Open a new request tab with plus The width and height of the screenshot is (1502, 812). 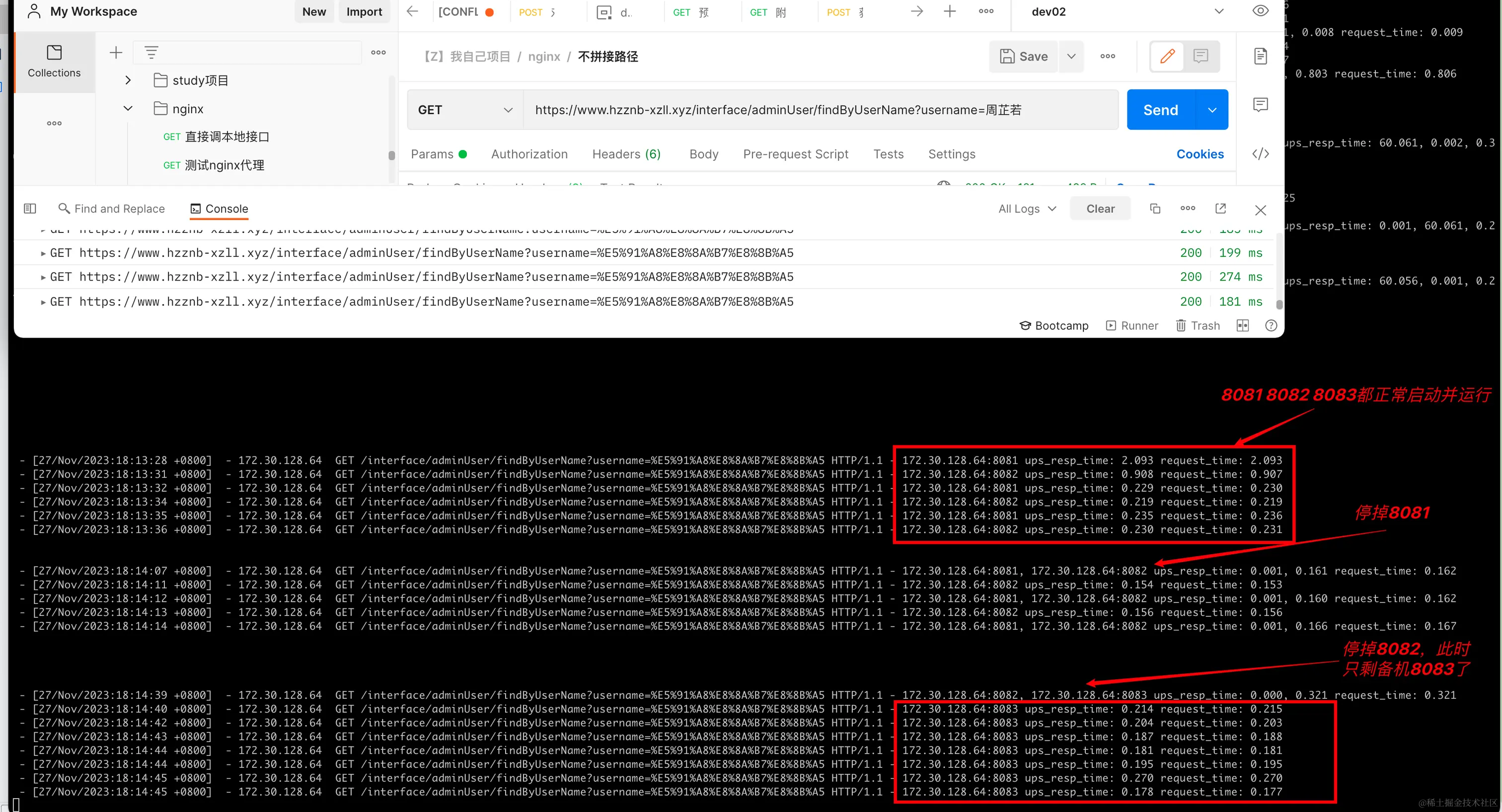point(950,11)
